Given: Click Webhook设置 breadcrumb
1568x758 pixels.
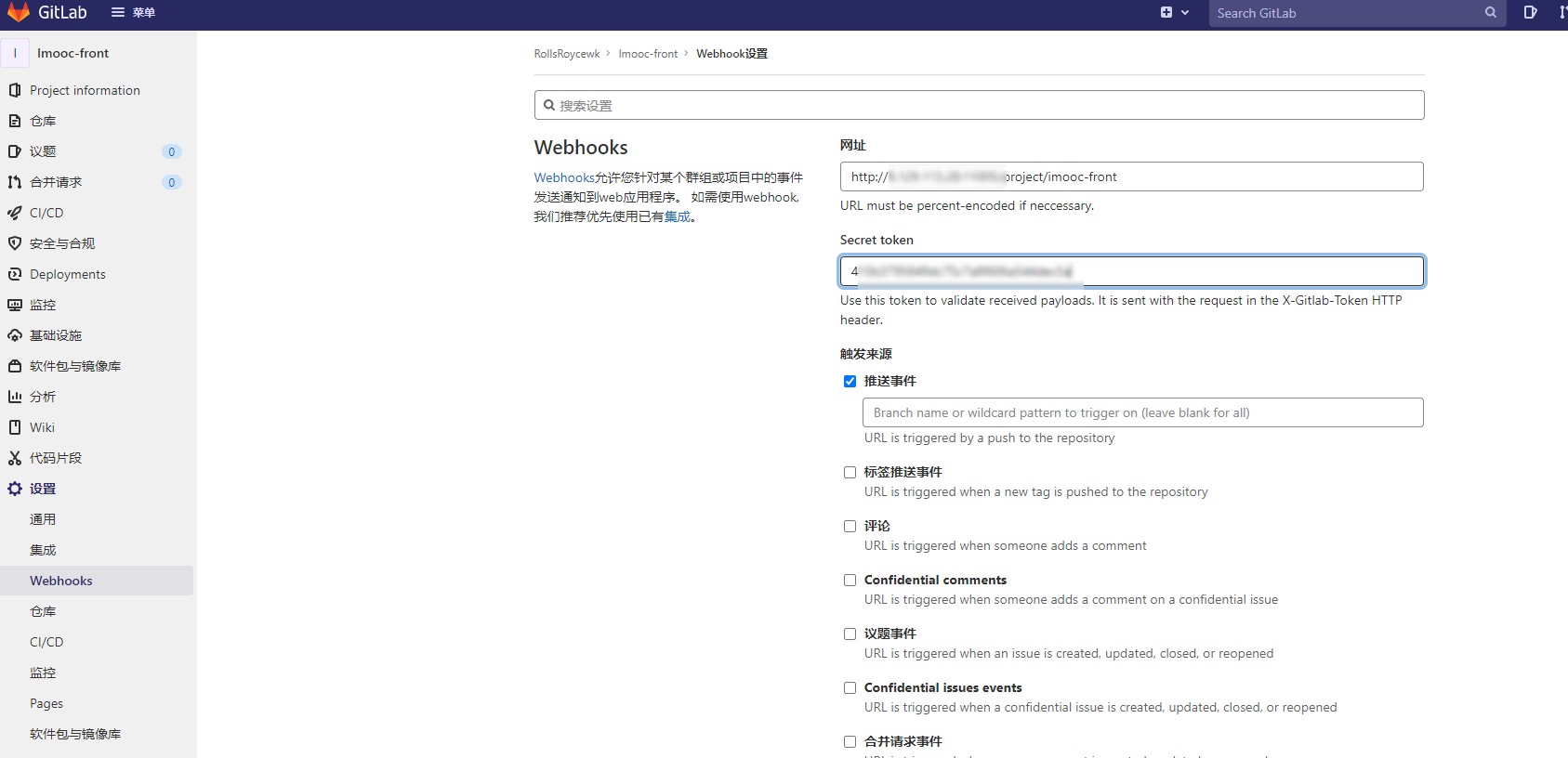Looking at the screenshot, I should pyautogui.click(x=731, y=54).
